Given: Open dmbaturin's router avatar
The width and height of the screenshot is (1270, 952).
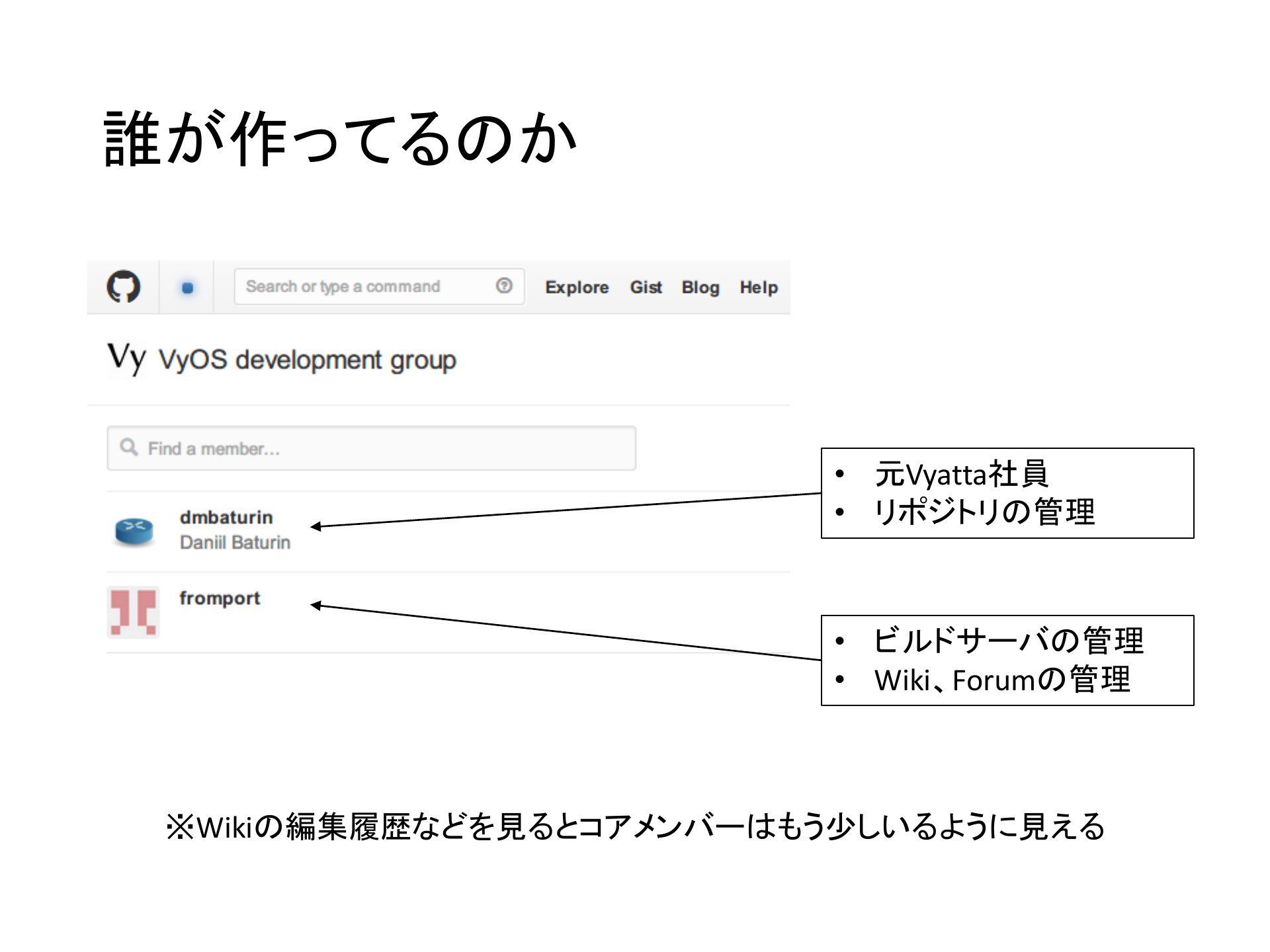Looking at the screenshot, I should pos(134,531).
